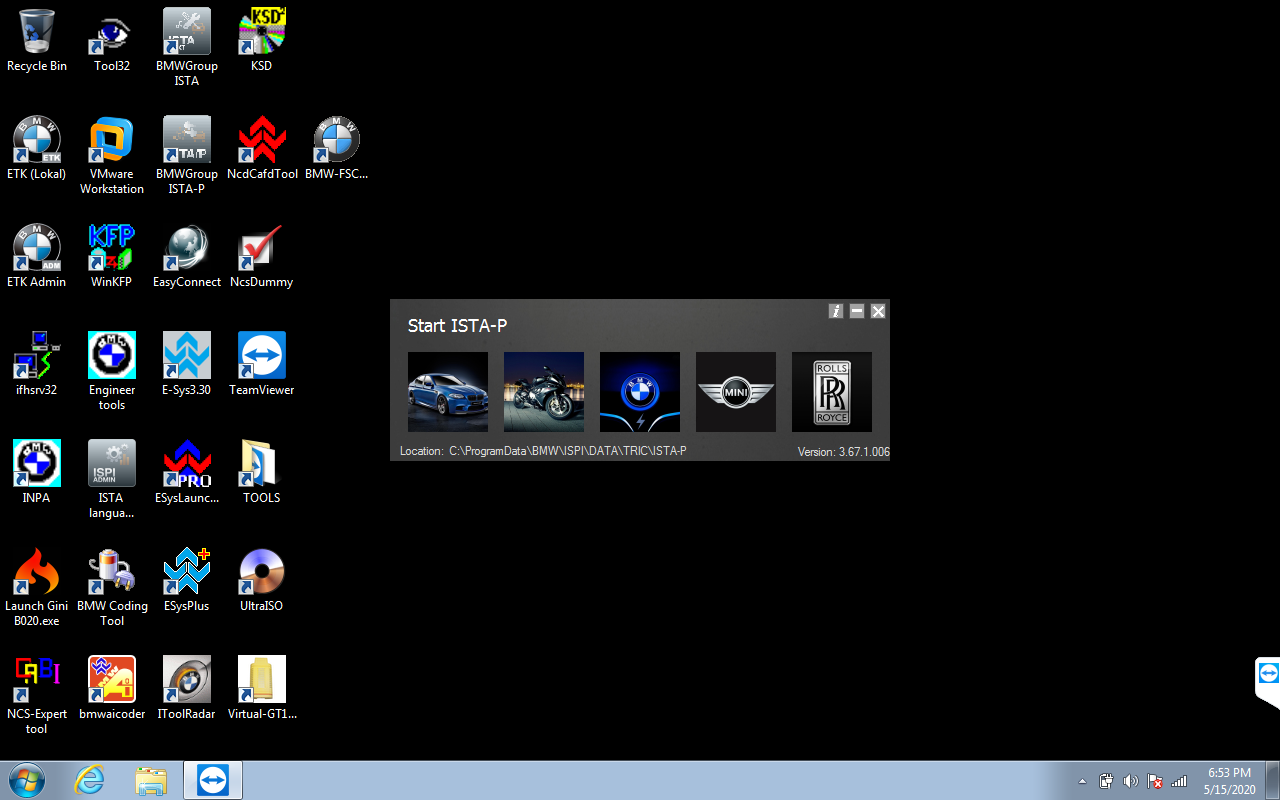Click the Show desktop strip at taskbar end
Viewport: 1280px width, 800px height.
pyautogui.click(x=1272, y=780)
